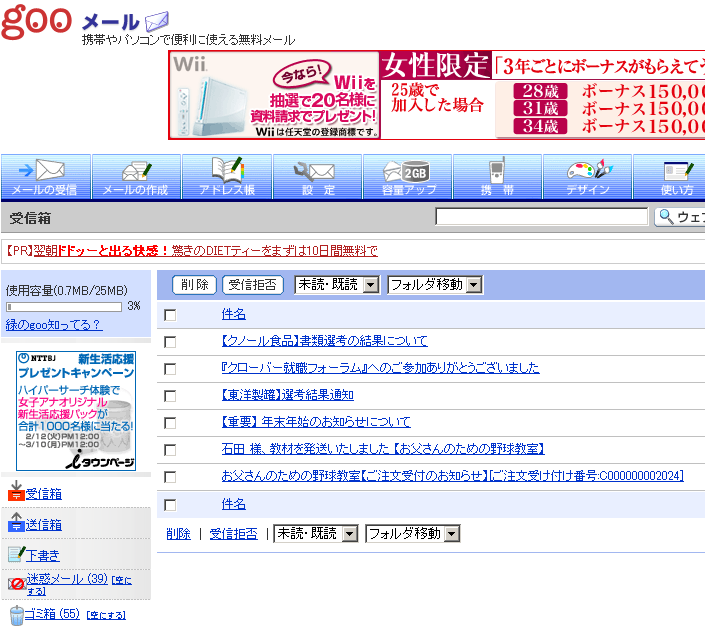Tick checkbox for ご注文受付のお知らせ mail

[170, 477]
